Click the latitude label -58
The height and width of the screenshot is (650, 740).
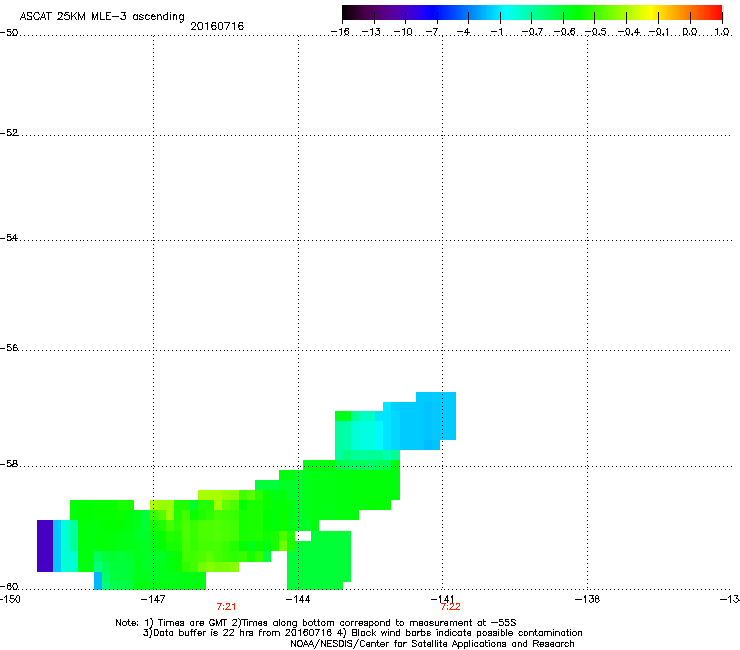(9, 464)
